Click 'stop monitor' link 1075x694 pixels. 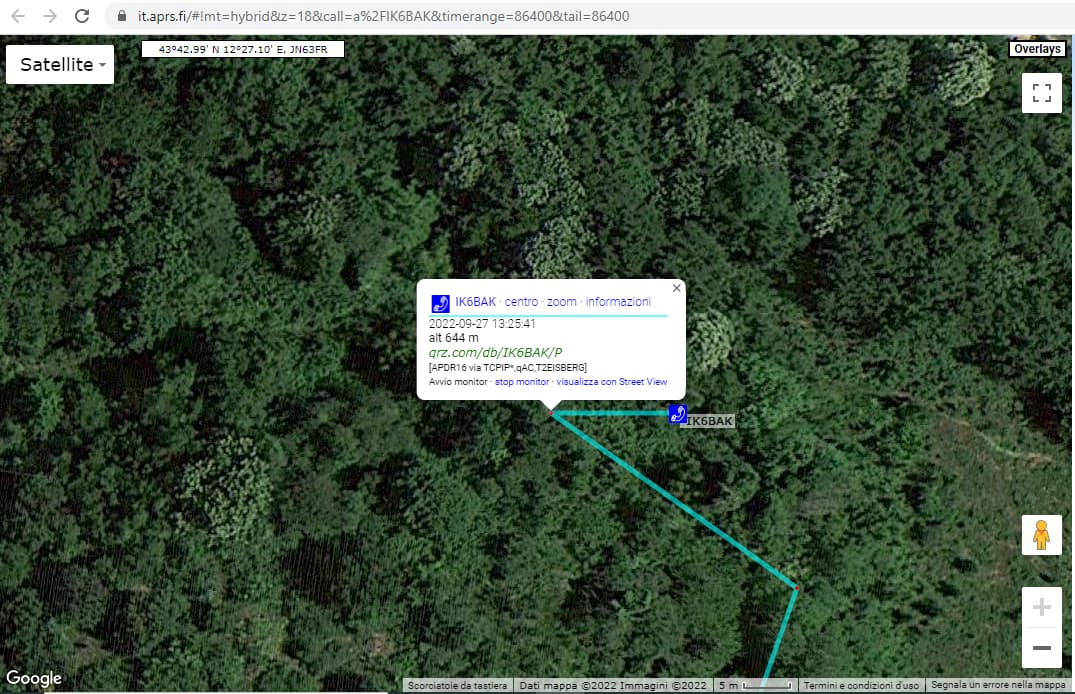[x=521, y=382]
